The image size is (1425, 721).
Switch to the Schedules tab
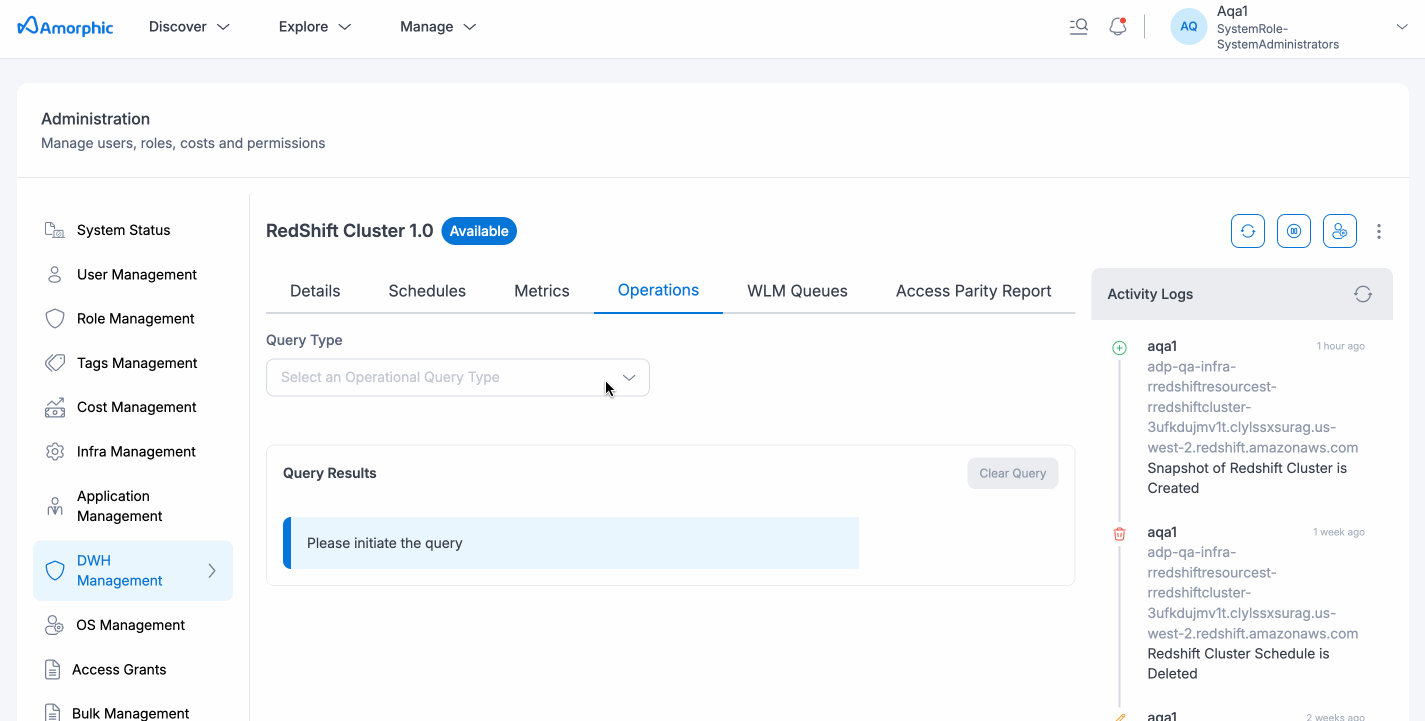[427, 291]
